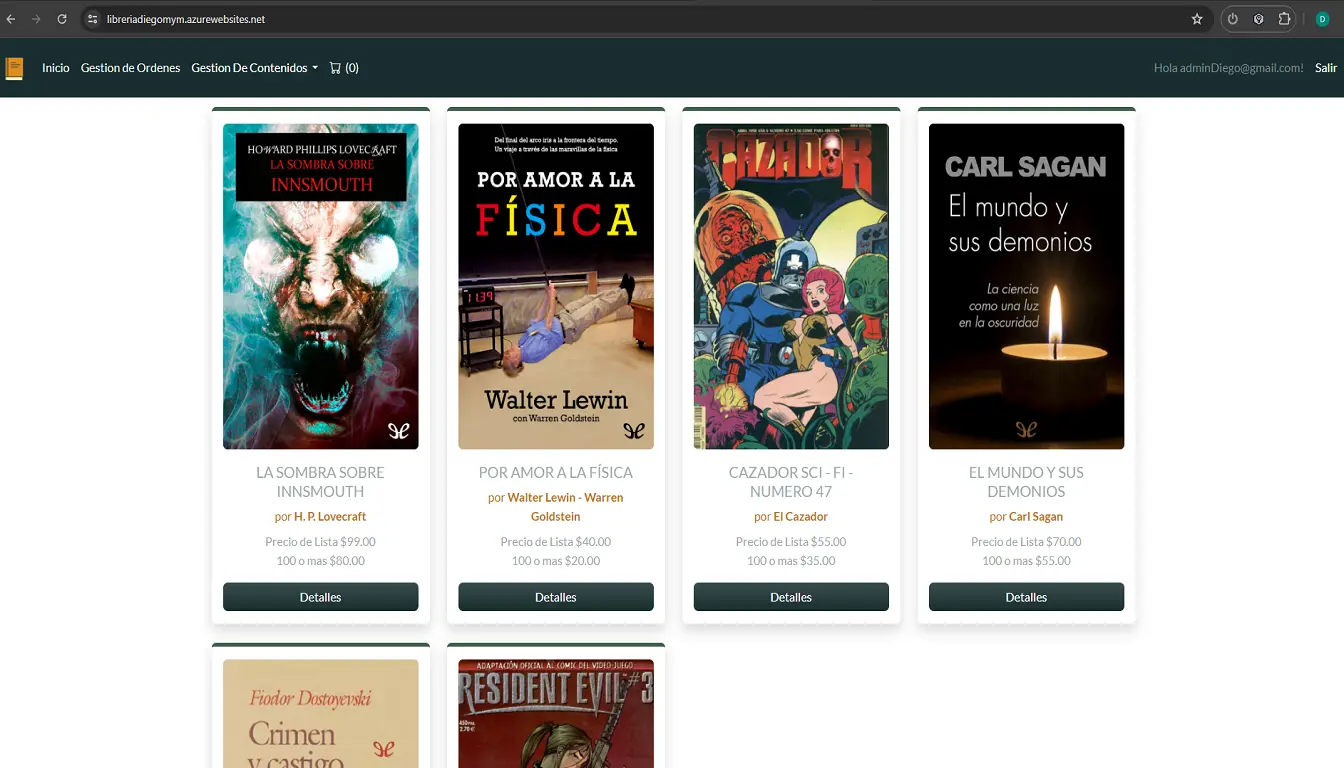
Task: Click the Carl Sagan book cover image
Action: pos(1026,286)
